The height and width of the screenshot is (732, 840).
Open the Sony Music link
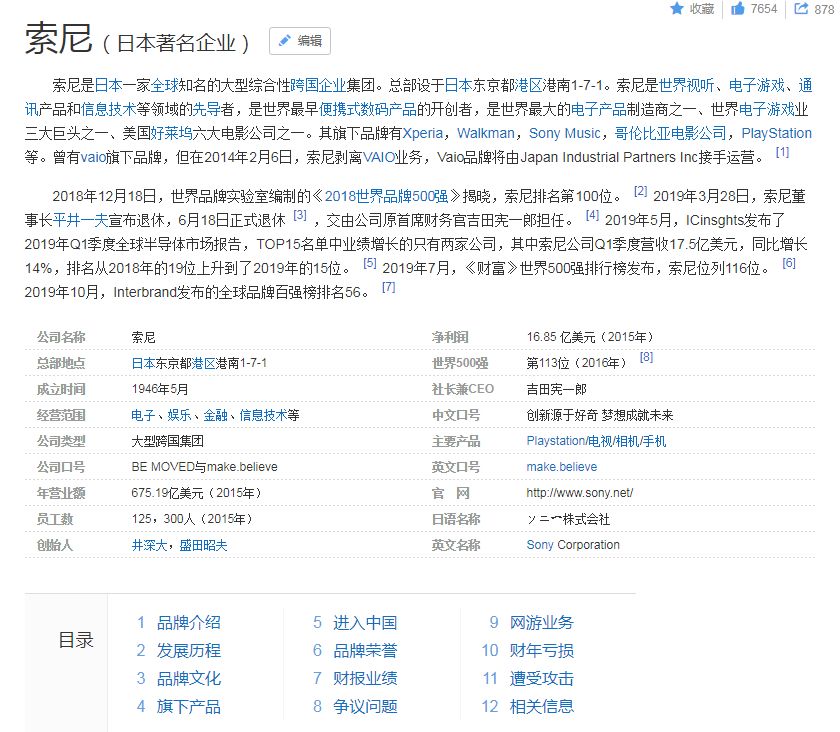[565, 133]
